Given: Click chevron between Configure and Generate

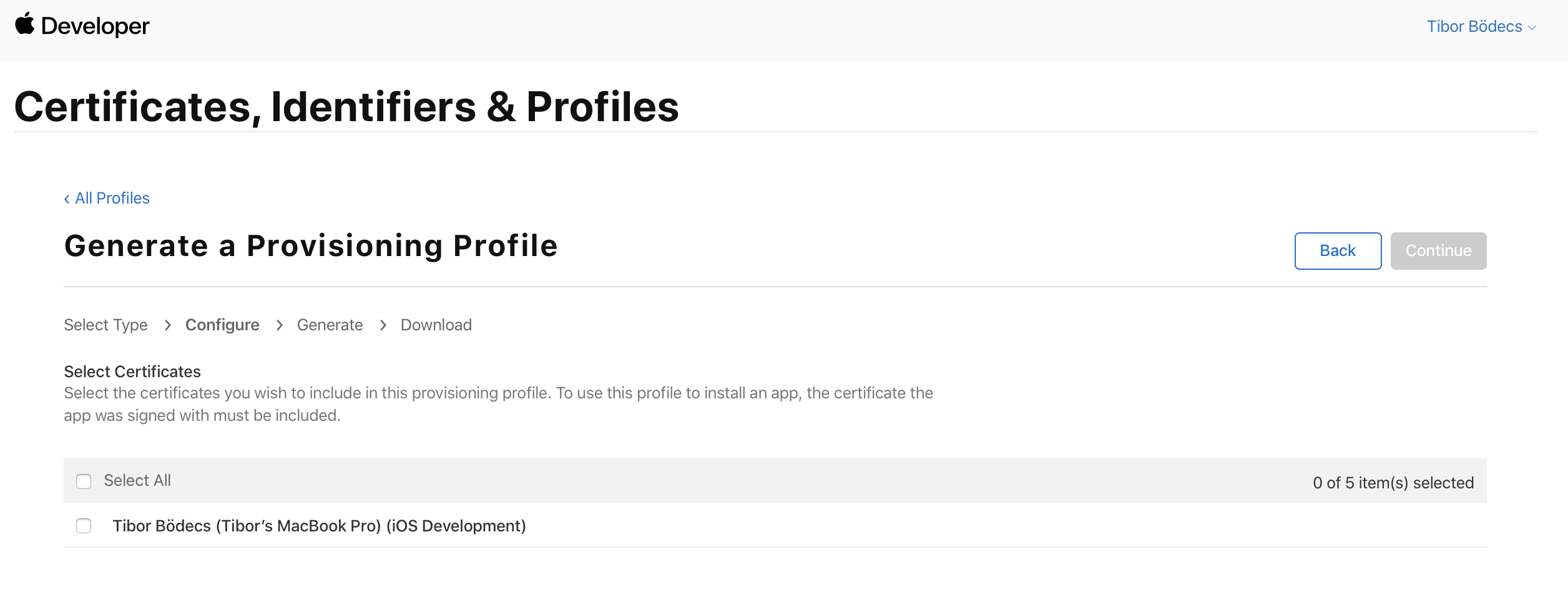Looking at the screenshot, I should coord(279,325).
